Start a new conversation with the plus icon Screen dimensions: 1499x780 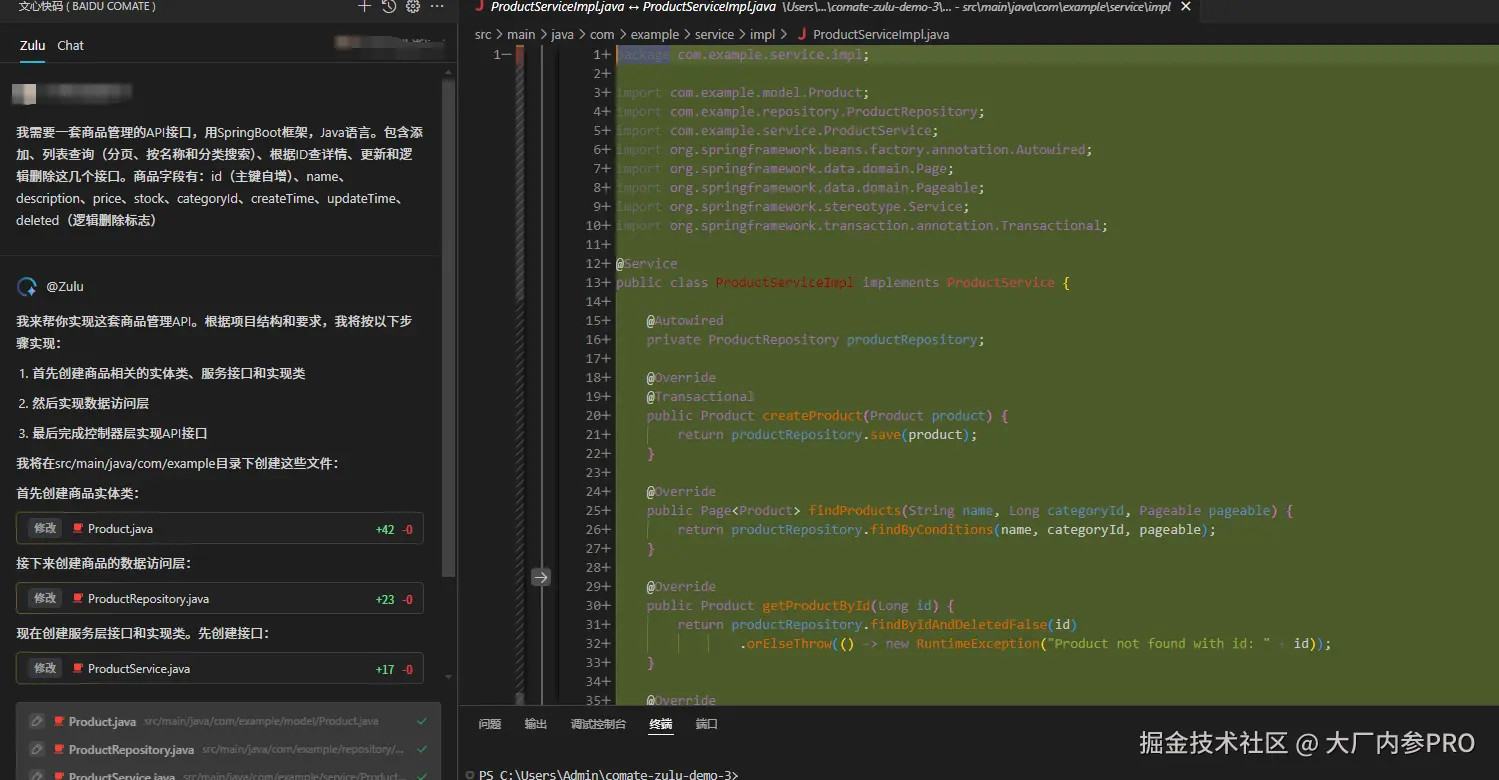pyautogui.click(x=365, y=6)
